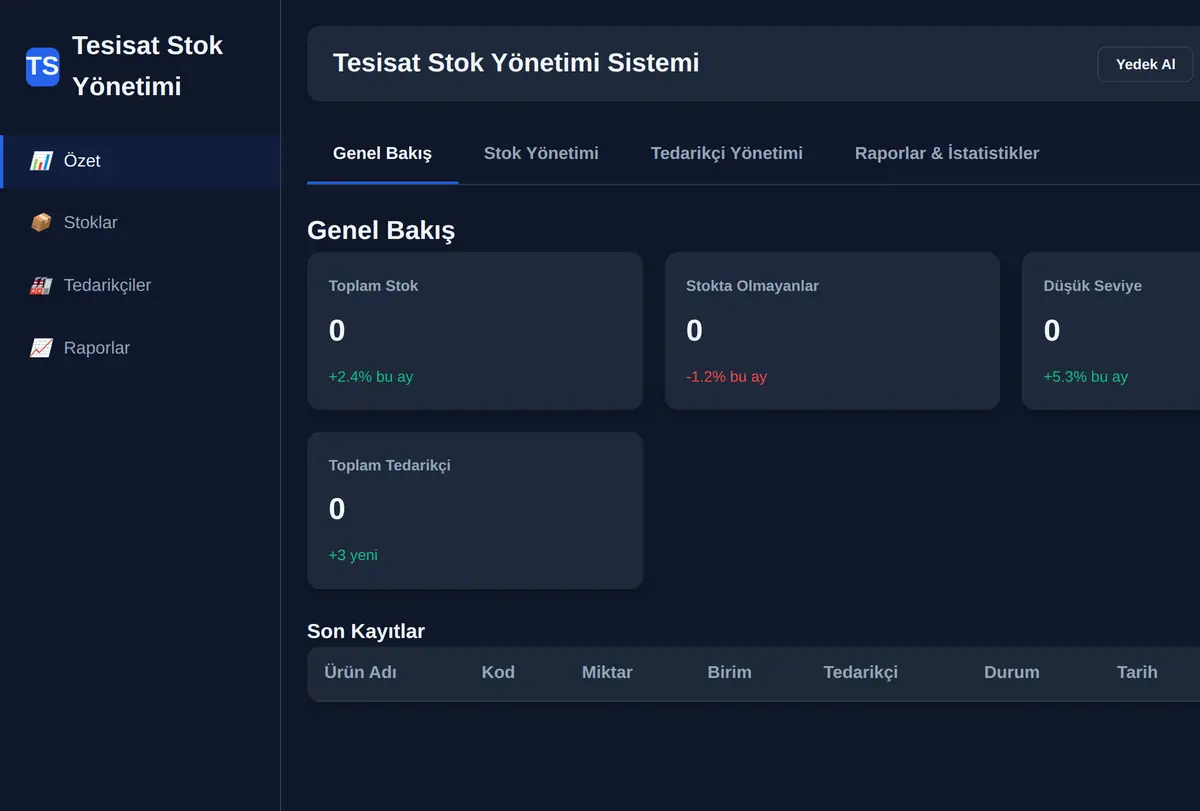Click the Stoklar package box icon
Image resolution: width=1200 pixels, height=811 pixels.
click(x=41, y=223)
